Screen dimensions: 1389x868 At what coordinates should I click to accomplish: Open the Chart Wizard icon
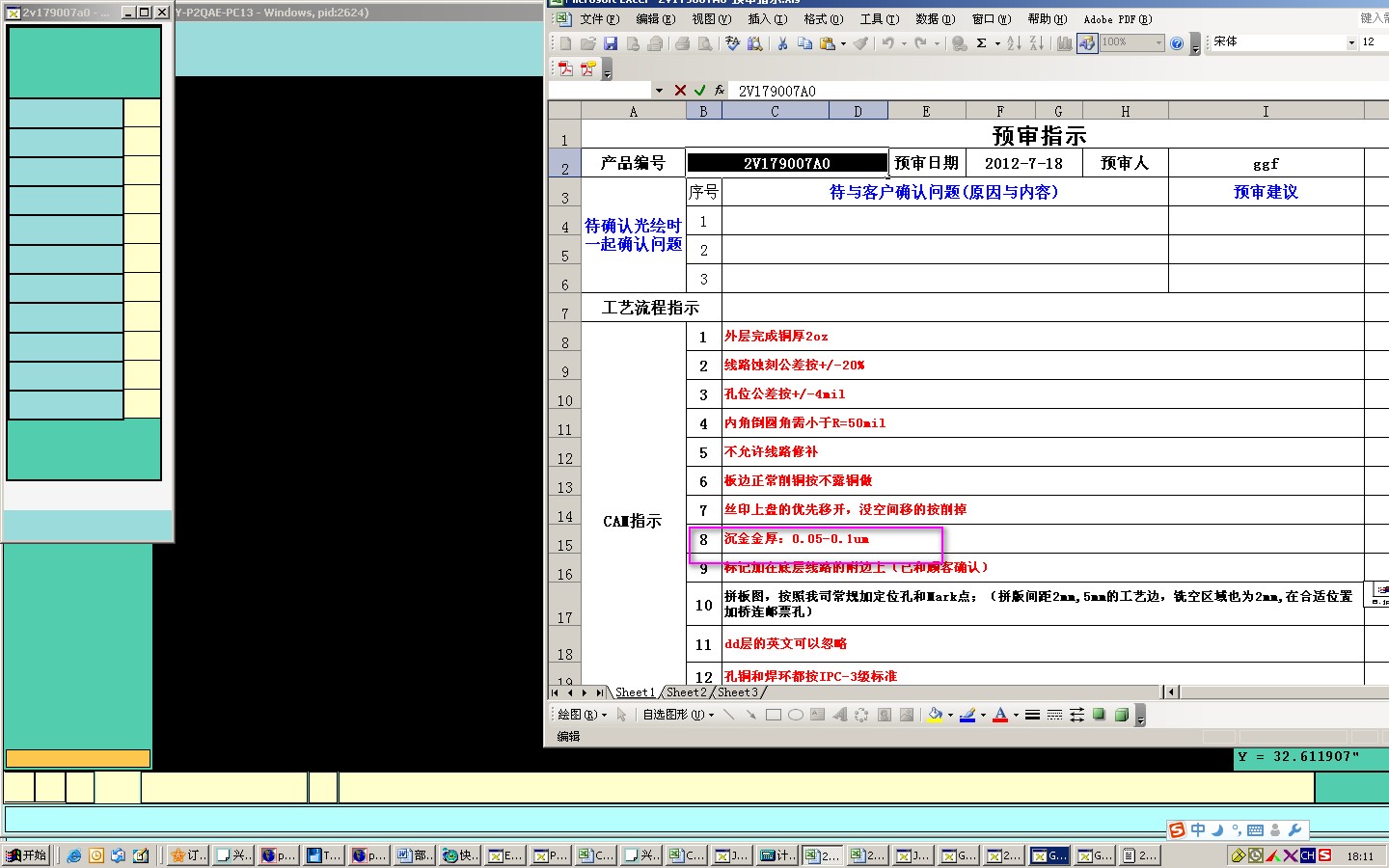pos(1064,43)
